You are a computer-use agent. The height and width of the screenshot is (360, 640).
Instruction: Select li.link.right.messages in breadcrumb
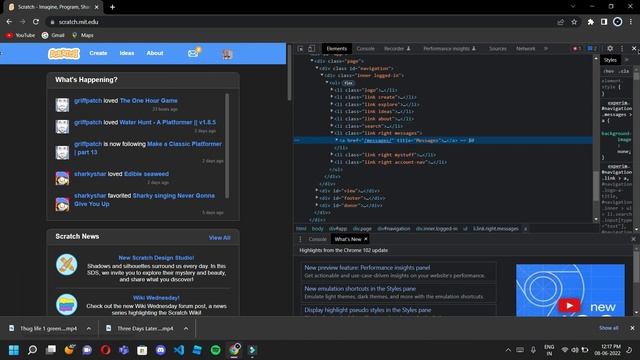(x=496, y=229)
